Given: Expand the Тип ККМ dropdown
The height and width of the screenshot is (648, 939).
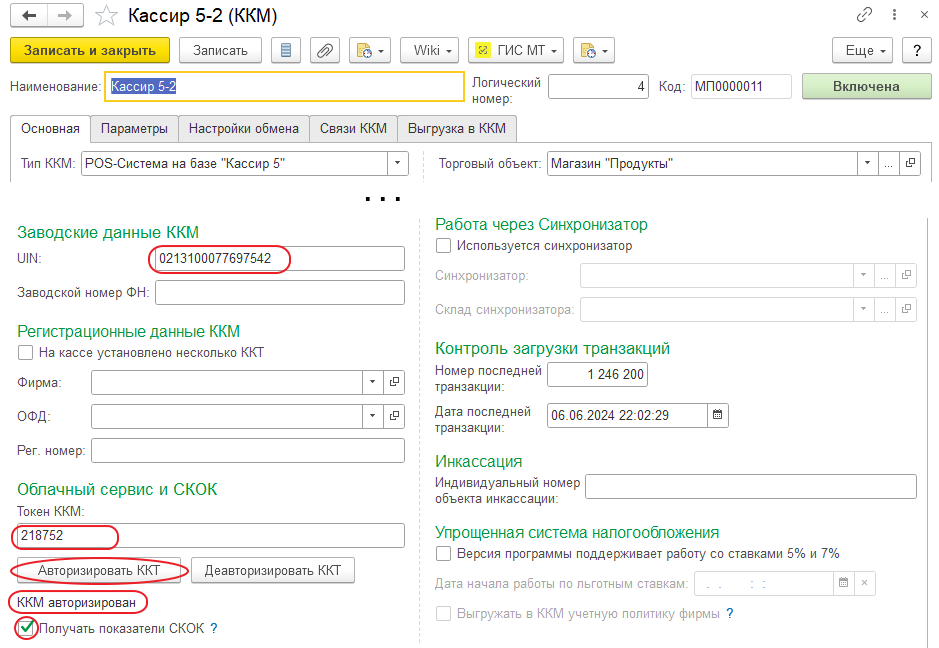Looking at the screenshot, I should tap(398, 163).
